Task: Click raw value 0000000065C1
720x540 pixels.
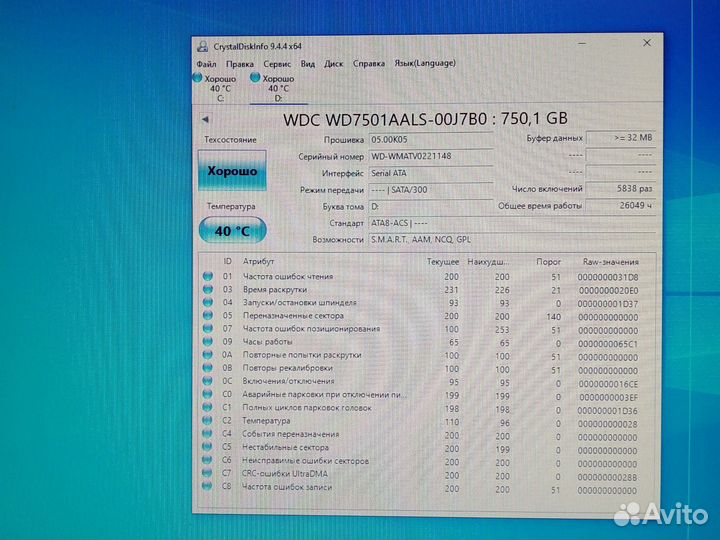Action: (608, 344)
